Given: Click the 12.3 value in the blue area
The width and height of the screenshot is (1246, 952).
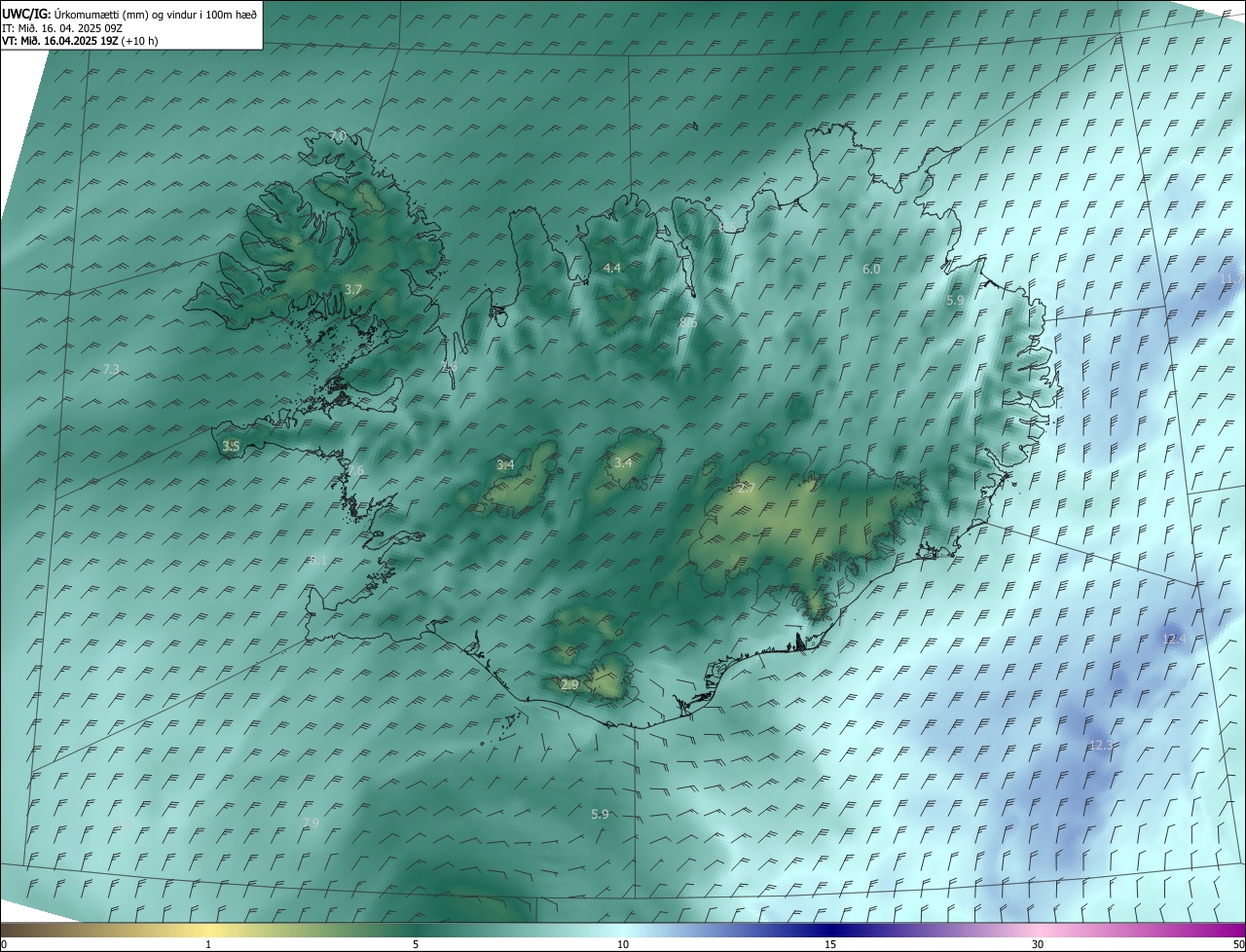Looking at the screenshot, I should 1100,745.
